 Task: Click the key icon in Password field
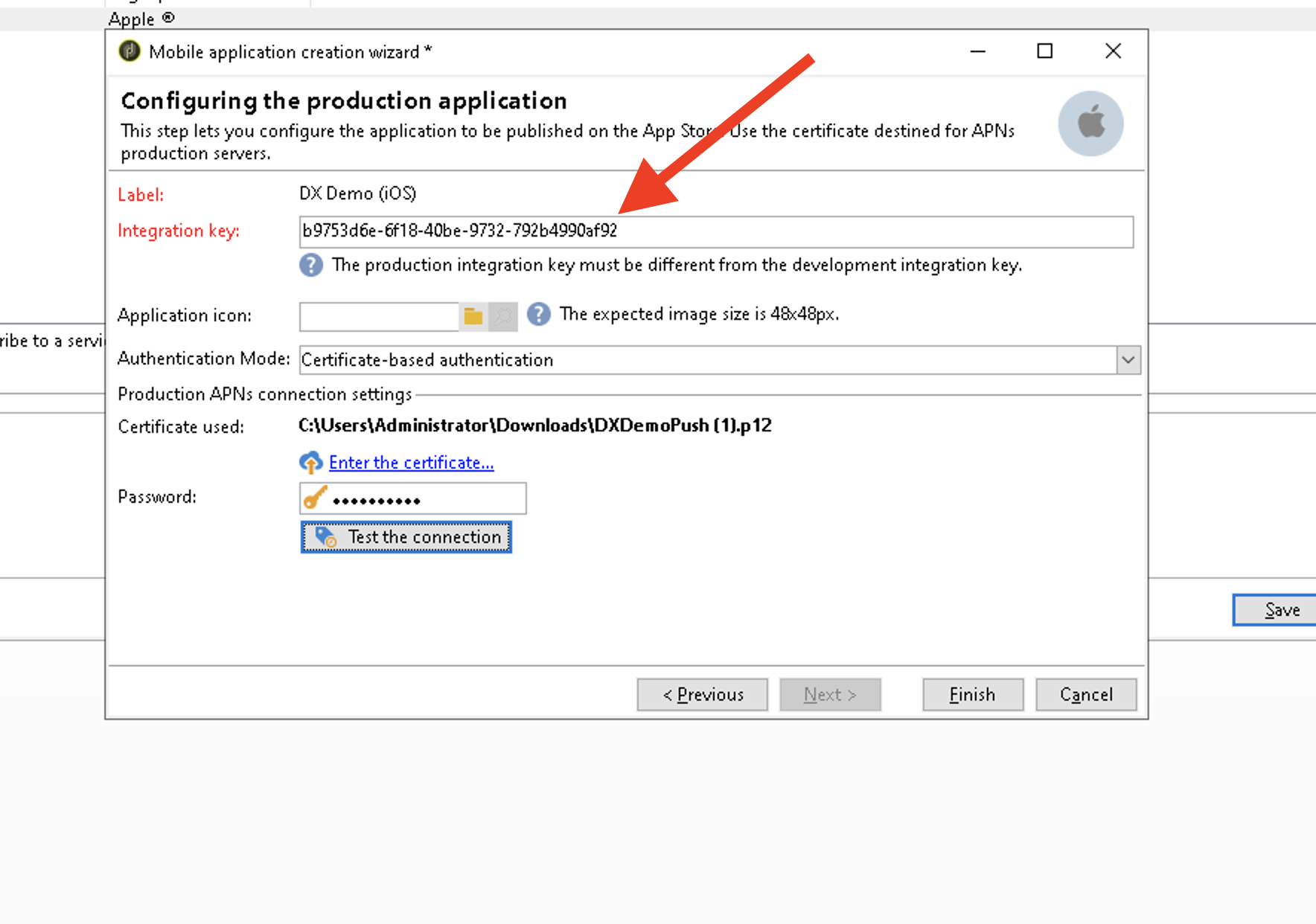tap(316, 498)
